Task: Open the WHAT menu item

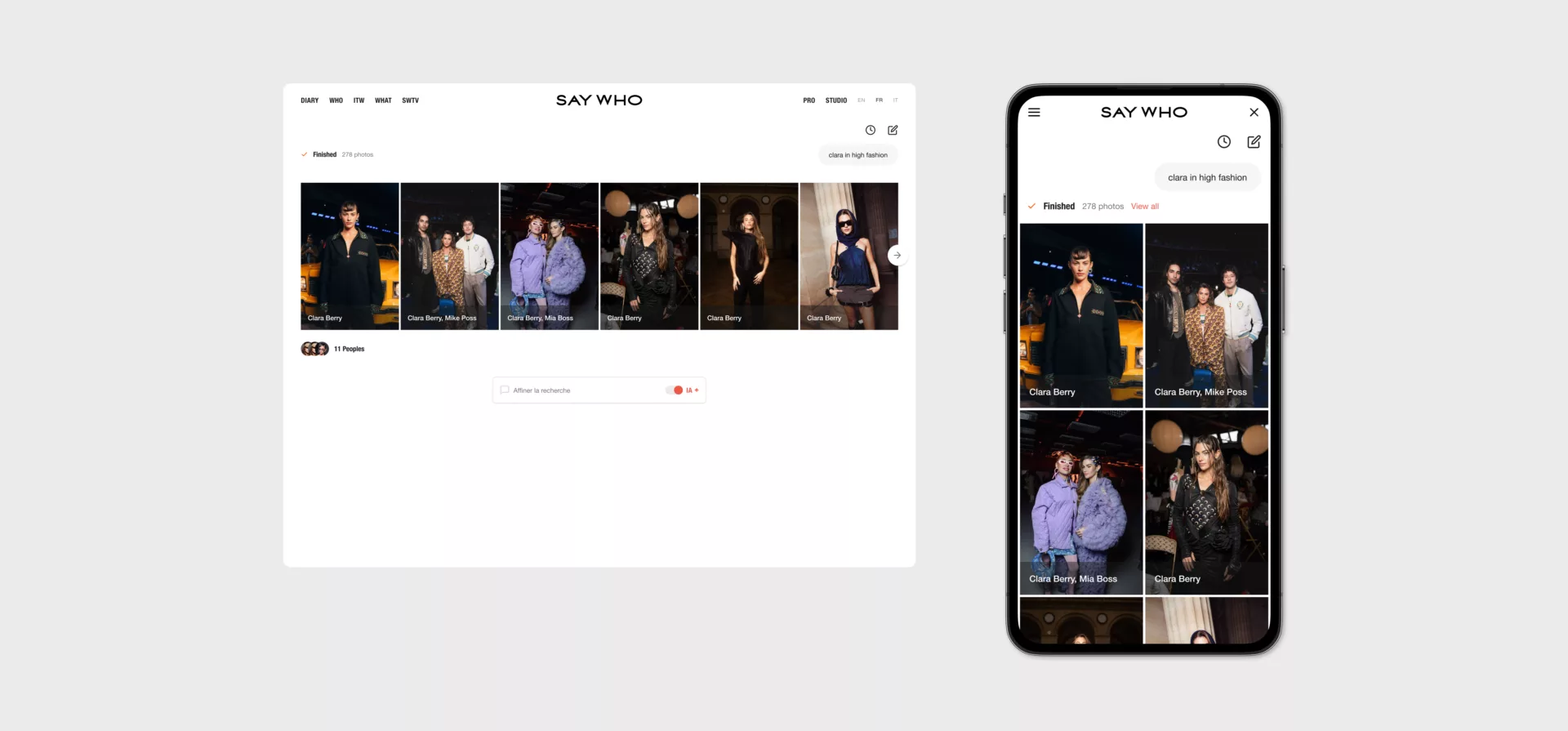Action: (x=383, y=100)
